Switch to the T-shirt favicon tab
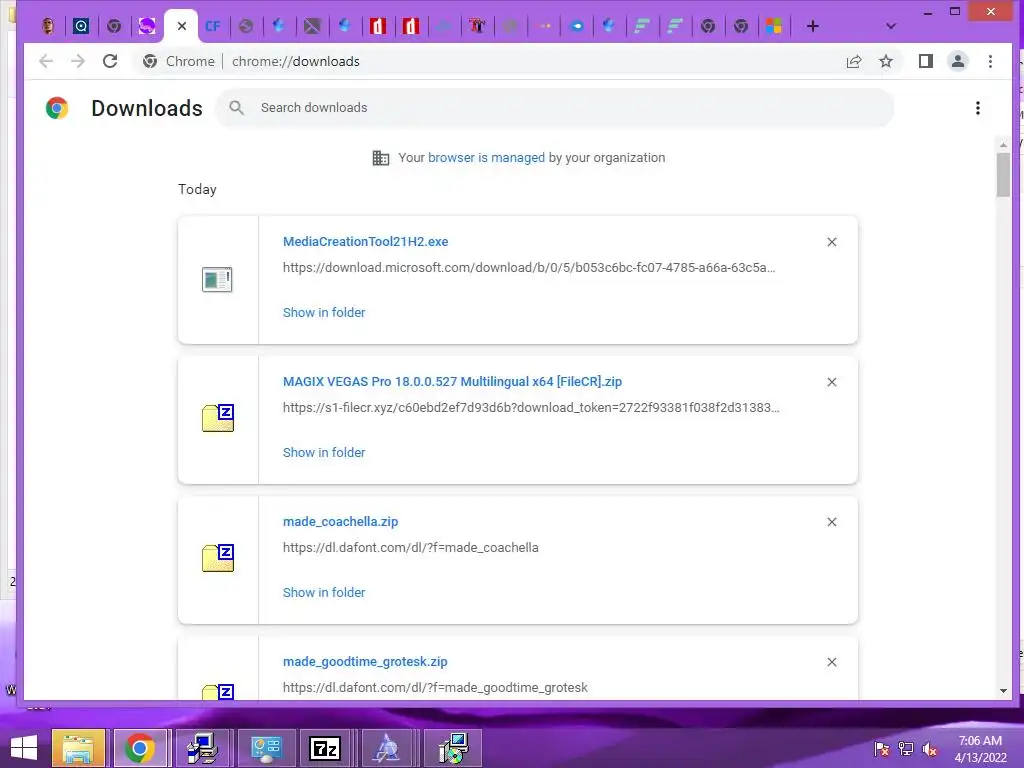This screenshot has height=768, width=1024. 477,26
